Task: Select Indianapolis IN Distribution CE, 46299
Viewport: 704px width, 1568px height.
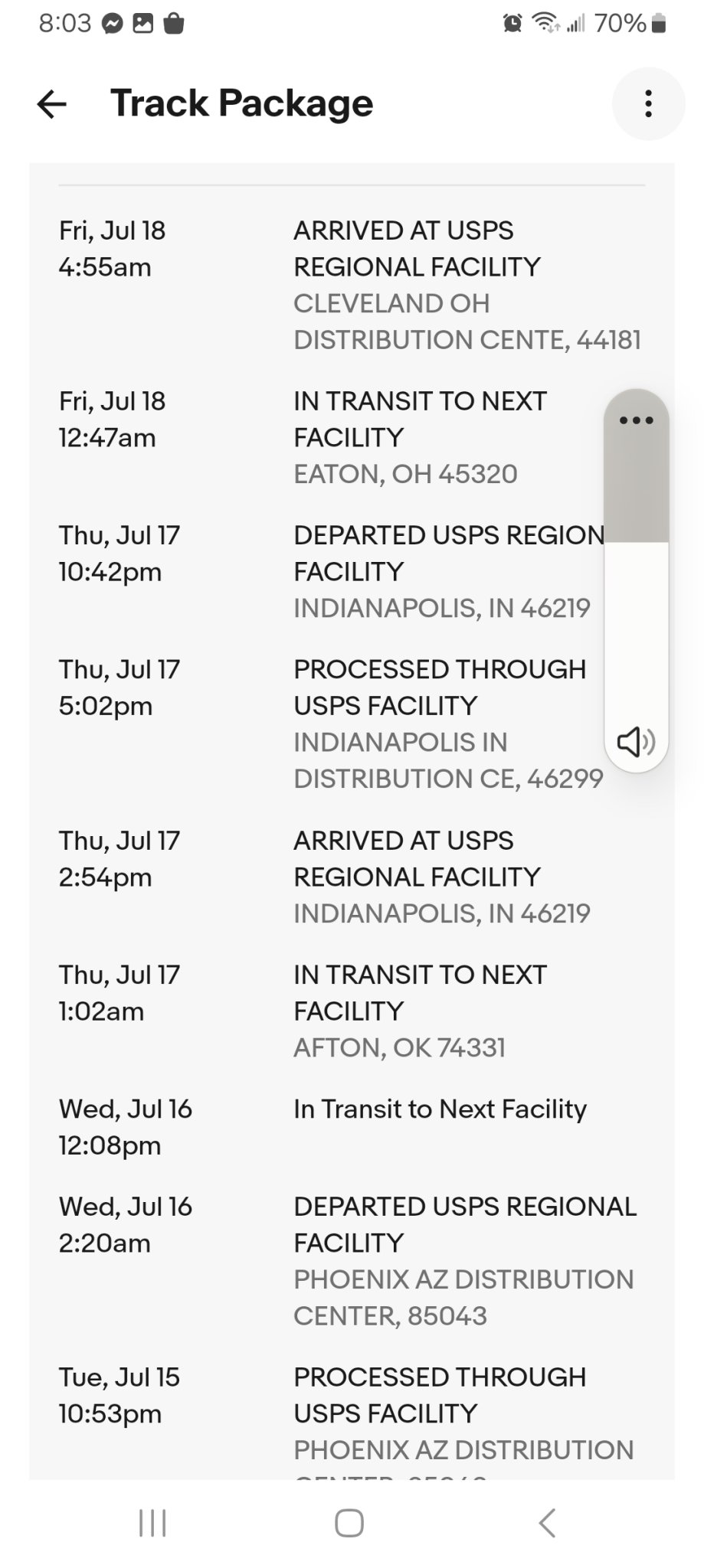Action: tap(448, 760)
